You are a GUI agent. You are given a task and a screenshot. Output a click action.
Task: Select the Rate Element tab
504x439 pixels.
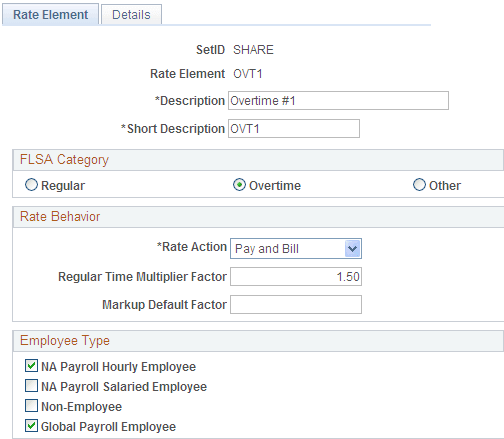[x=50, y=15]
